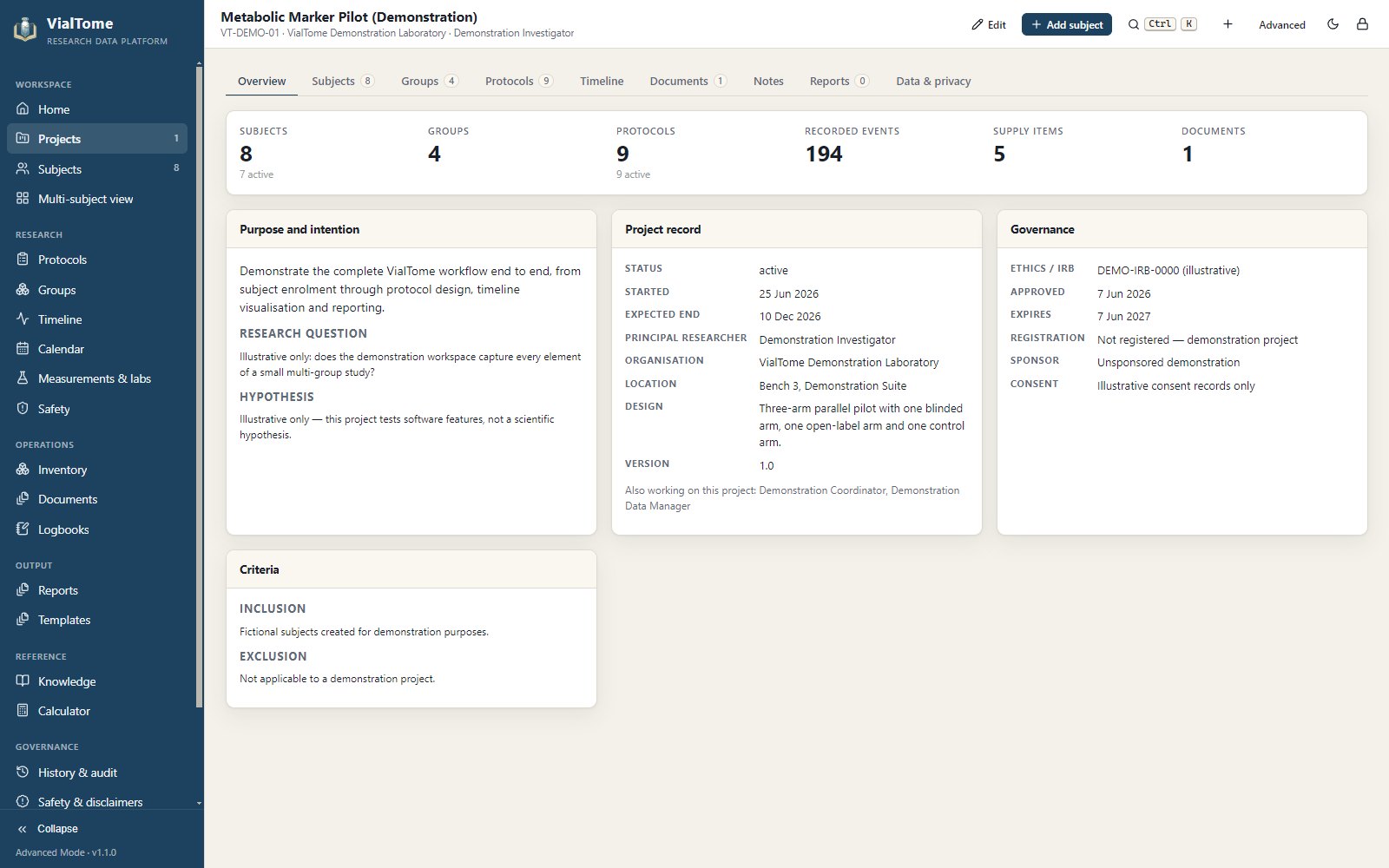Viewport: 1389px width, 868px height.
Task: Open Templates in the sidebar
Action: click(97, 620)
